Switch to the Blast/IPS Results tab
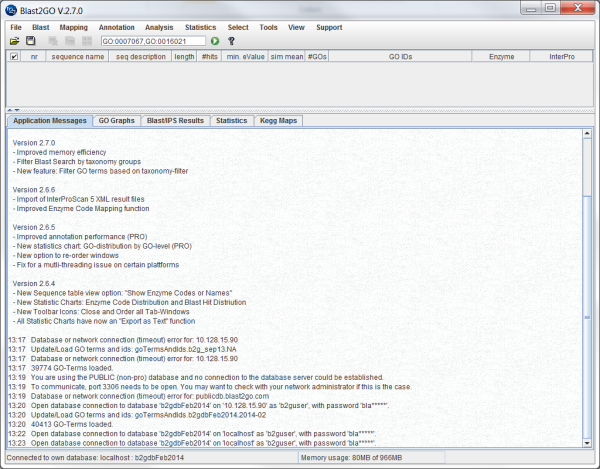The width and height of the screenshot is (600, 469). pyautogui.click(x=175, y=121)
